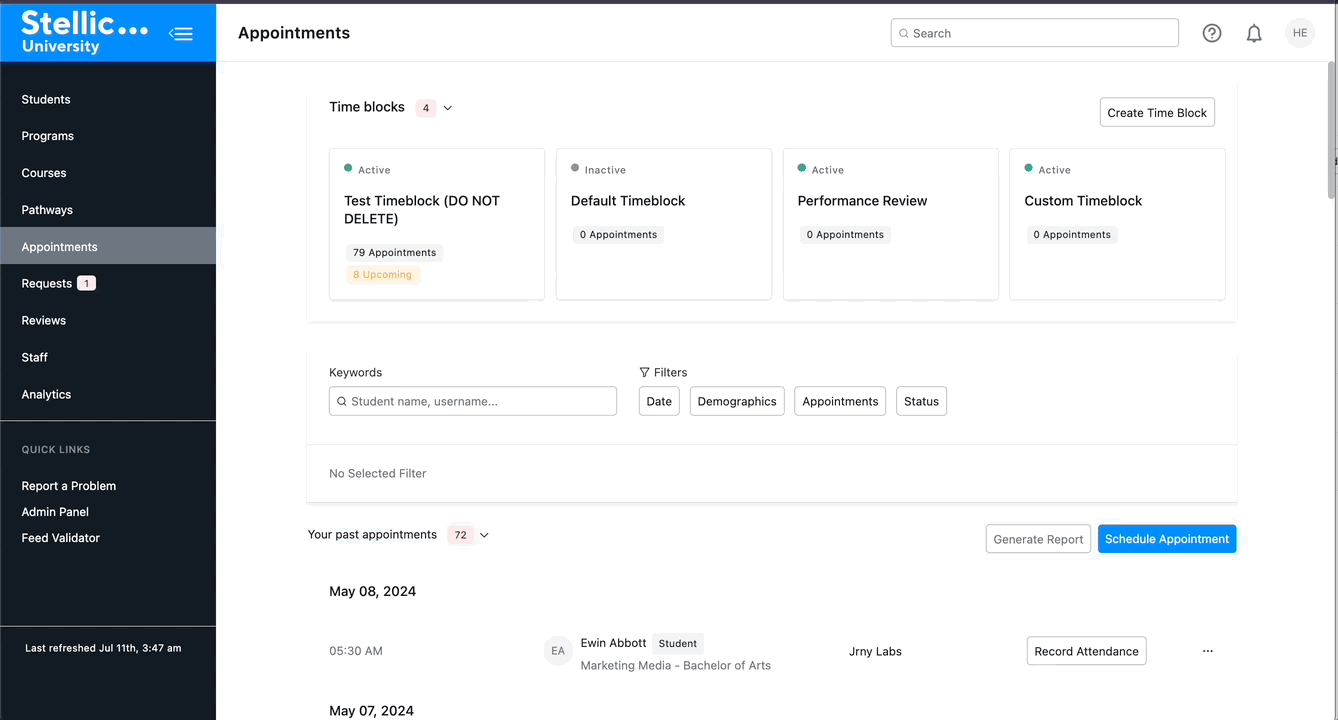
Task: Select Appointments in the sidebar
Action: pyautogui.click(x=108, y=246)
